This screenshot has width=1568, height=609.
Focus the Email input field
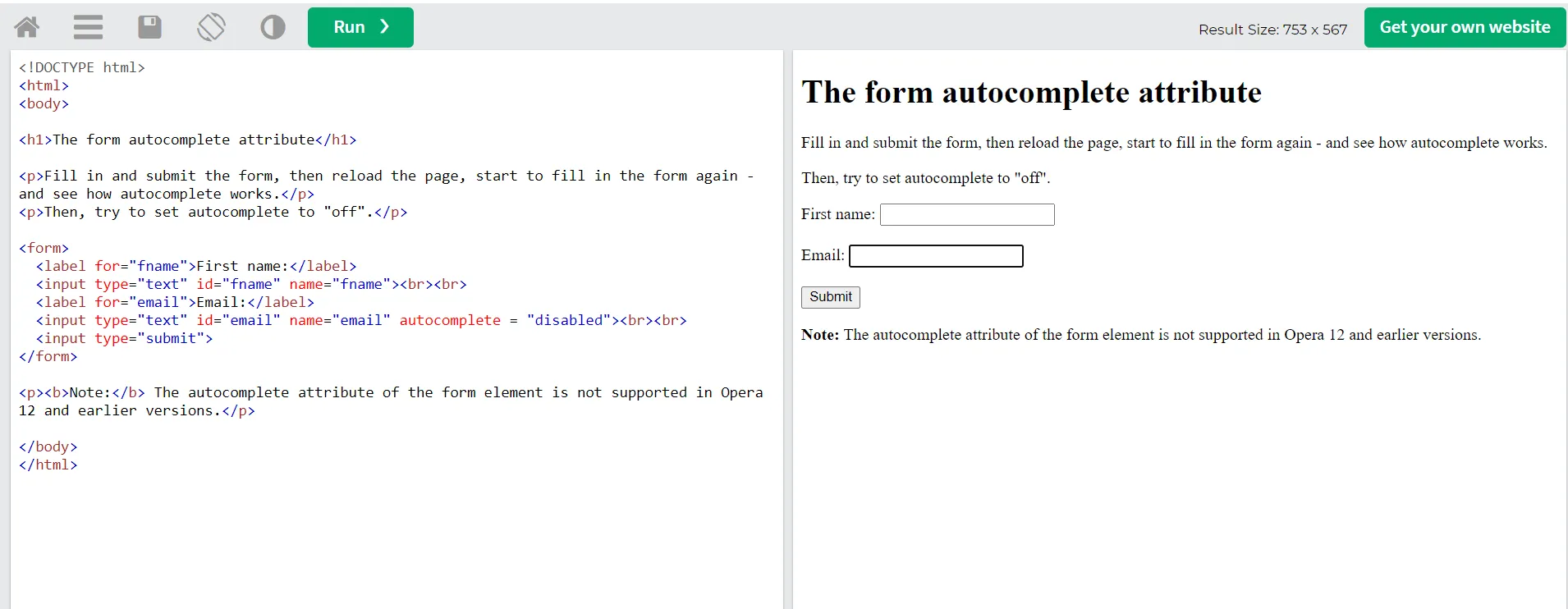tap(936, 256)
